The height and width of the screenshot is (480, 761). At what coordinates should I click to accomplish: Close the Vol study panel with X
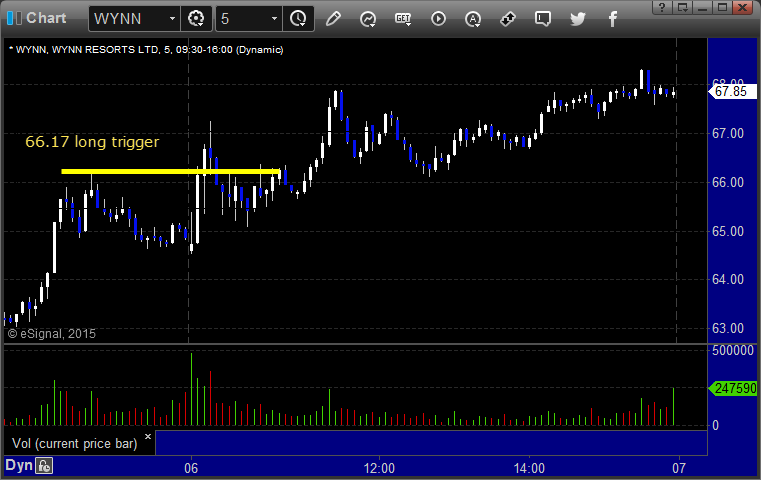point(148,436)
